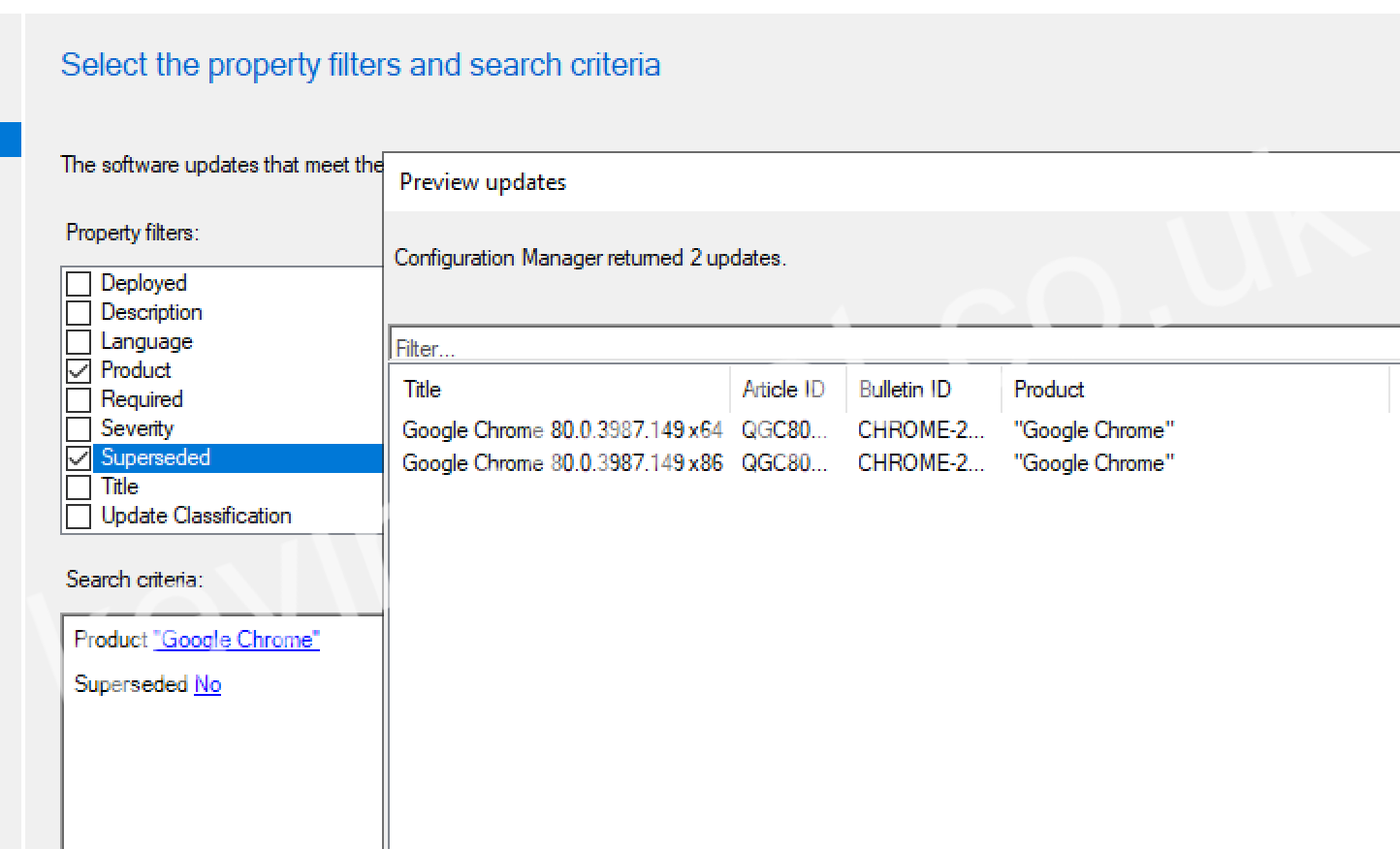Tick the Language filter checkbox
Screen dimensions: 1400x849
coord(79,341)
